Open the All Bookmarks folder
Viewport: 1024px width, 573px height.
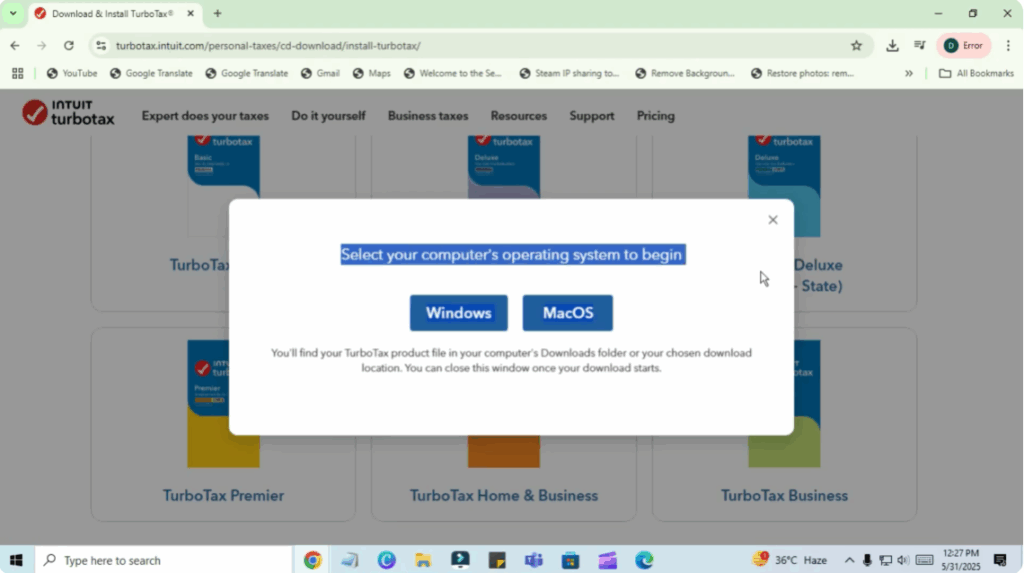pos(976,73)
